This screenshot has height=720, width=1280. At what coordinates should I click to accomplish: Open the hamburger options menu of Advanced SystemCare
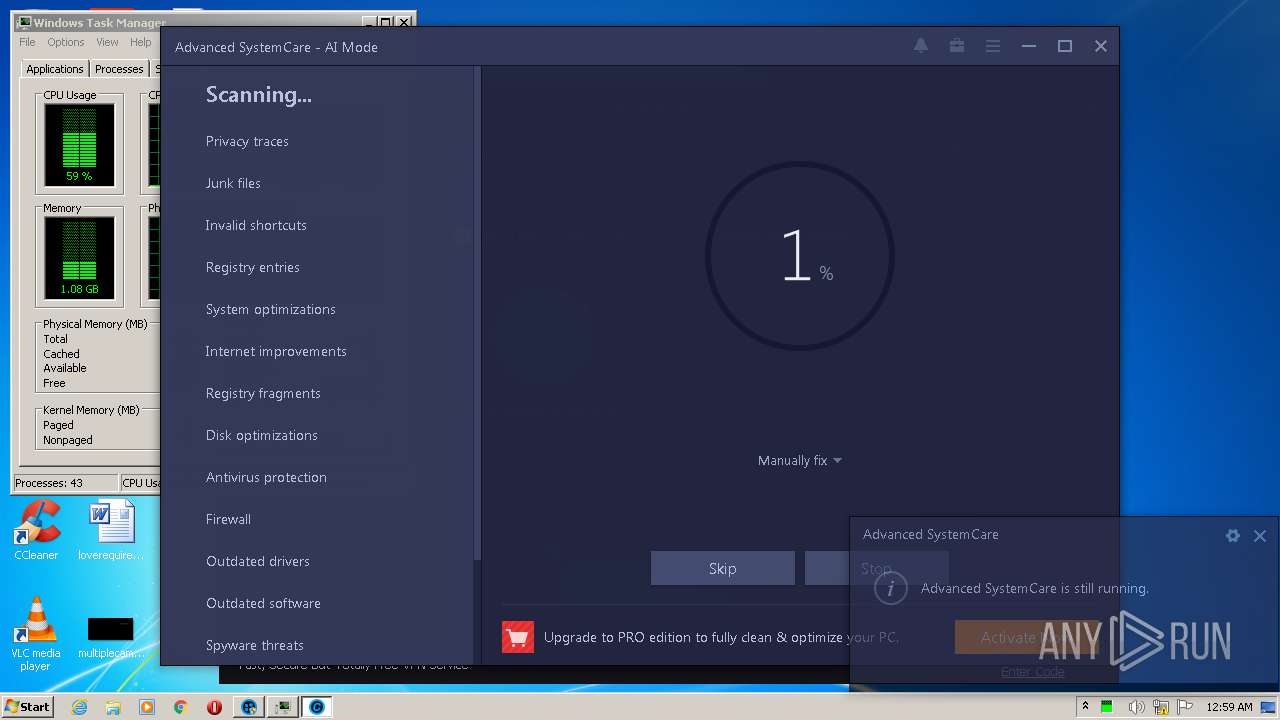tap(993, 46)
